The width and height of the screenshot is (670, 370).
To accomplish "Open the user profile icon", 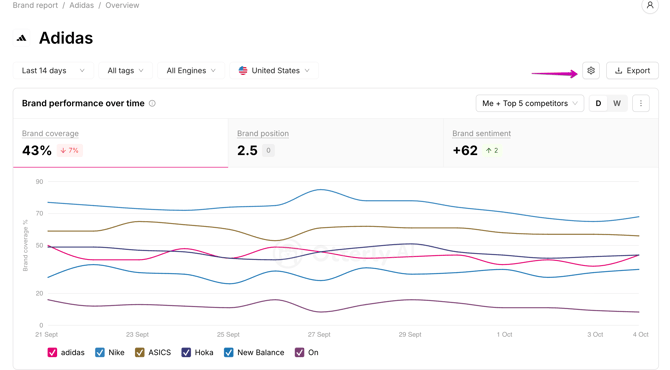I will pyautogui.click(x=649, y=6).
